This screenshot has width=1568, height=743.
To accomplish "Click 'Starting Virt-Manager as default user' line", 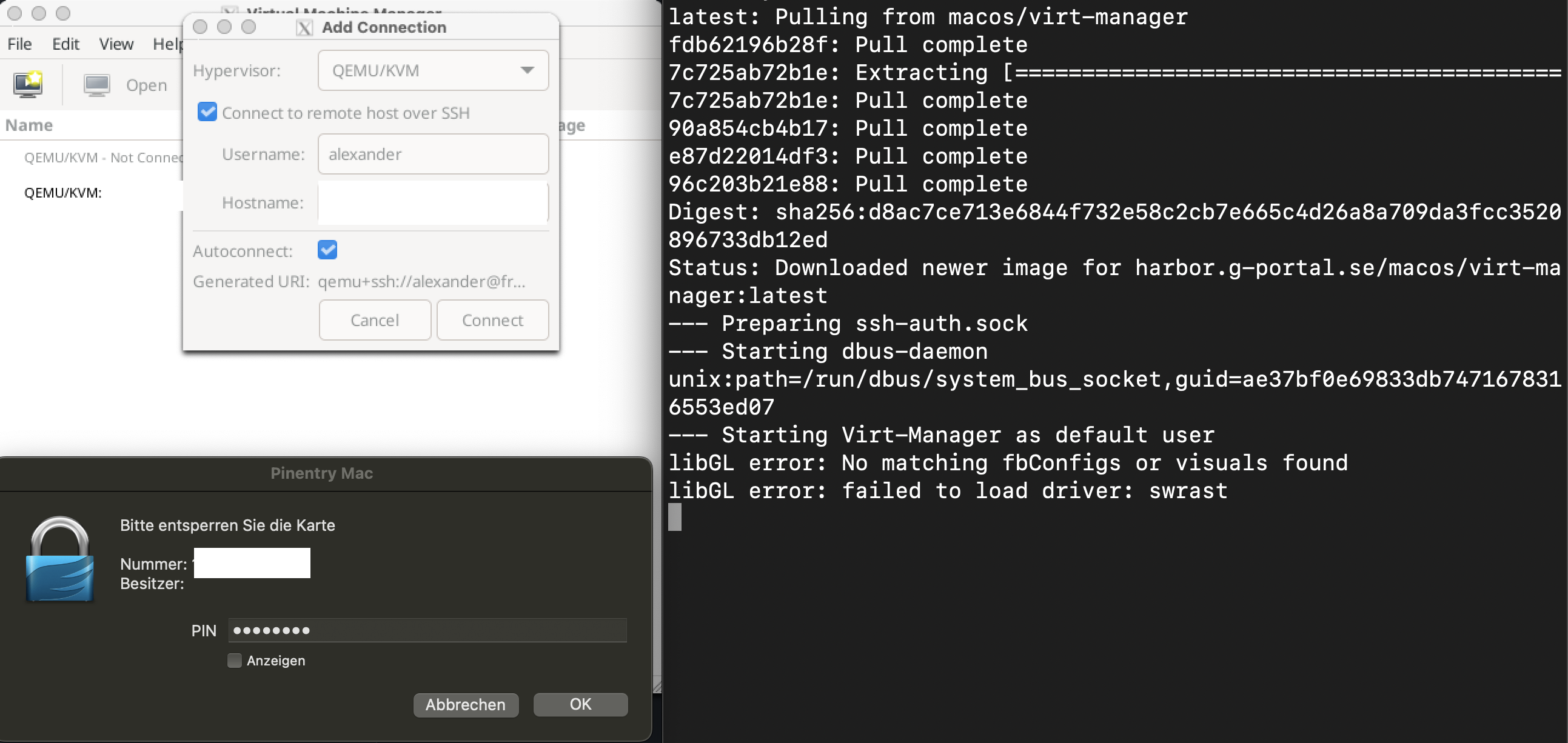I will click(x=941, y=435).
